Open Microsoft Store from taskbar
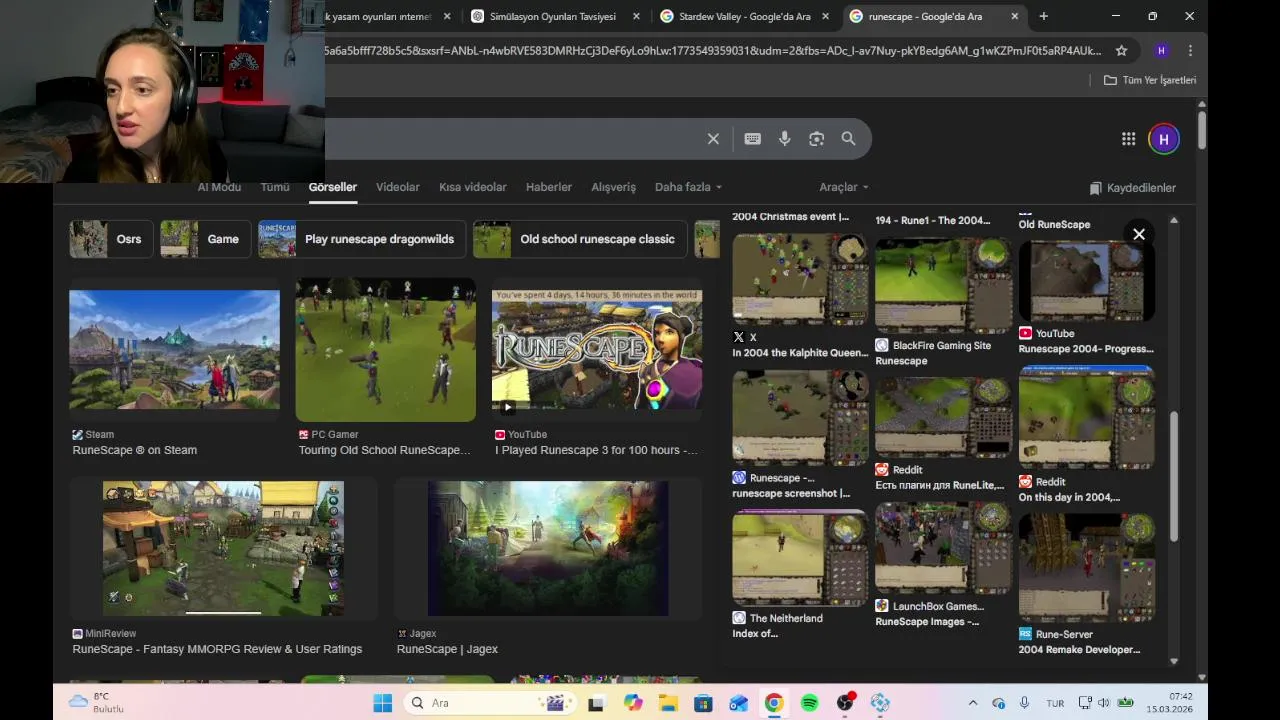The image size is (1280, 720). [703, 703]
